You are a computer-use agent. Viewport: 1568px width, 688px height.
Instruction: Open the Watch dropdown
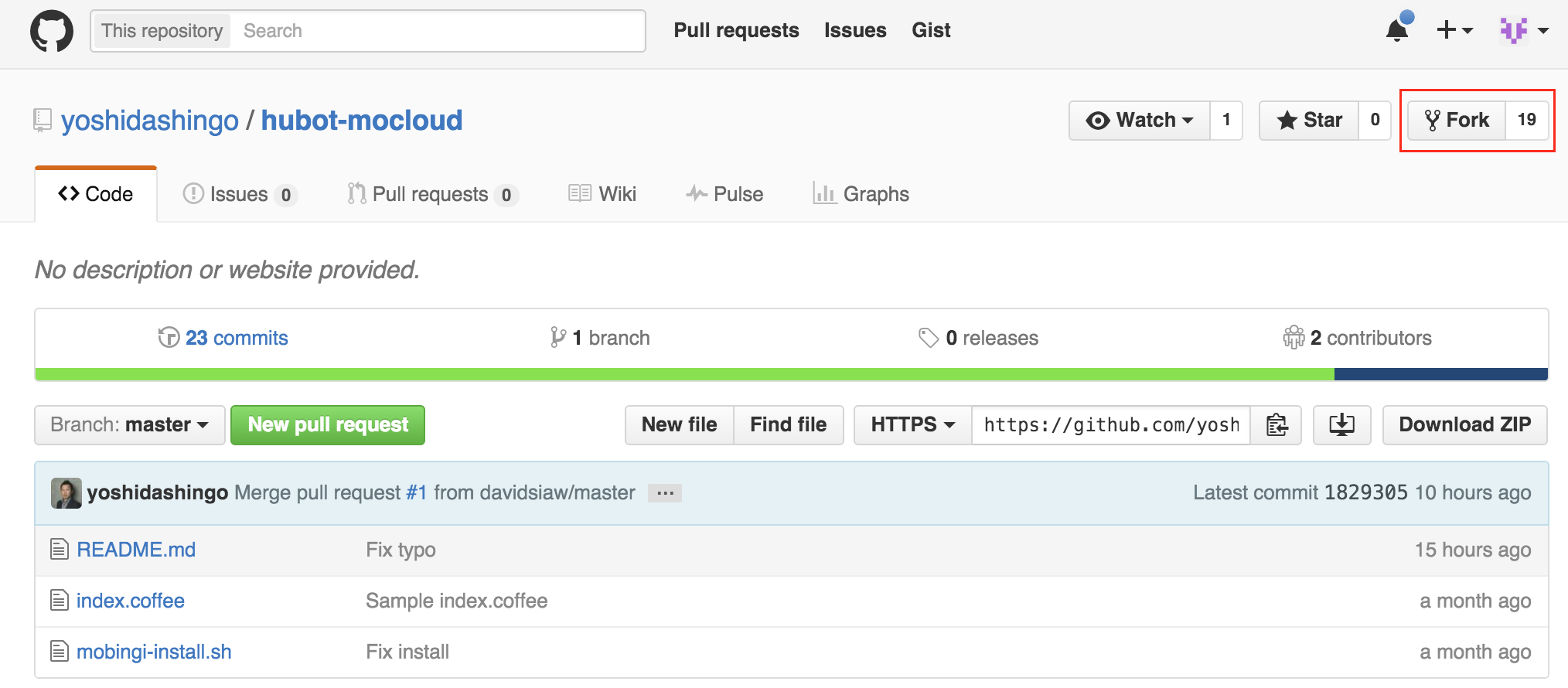[x=1140, y=120]
